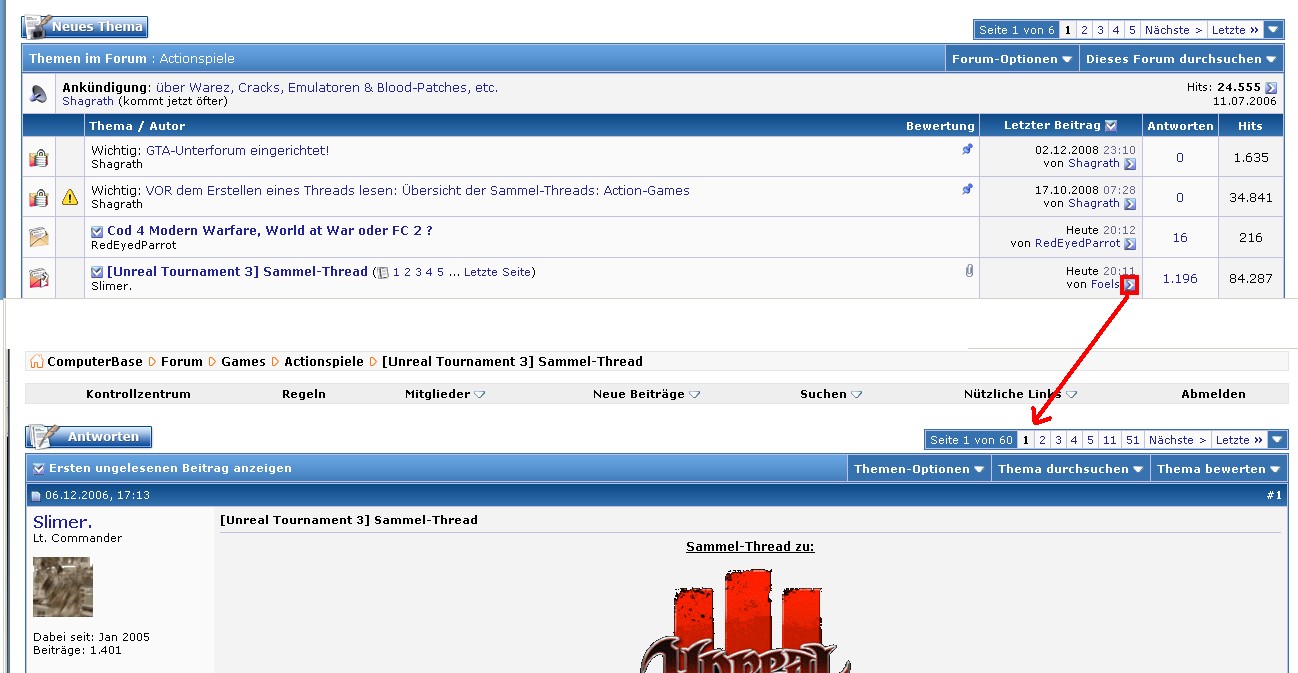
Task: Sort by the Antworten column header
Action: pos(1180,126)
